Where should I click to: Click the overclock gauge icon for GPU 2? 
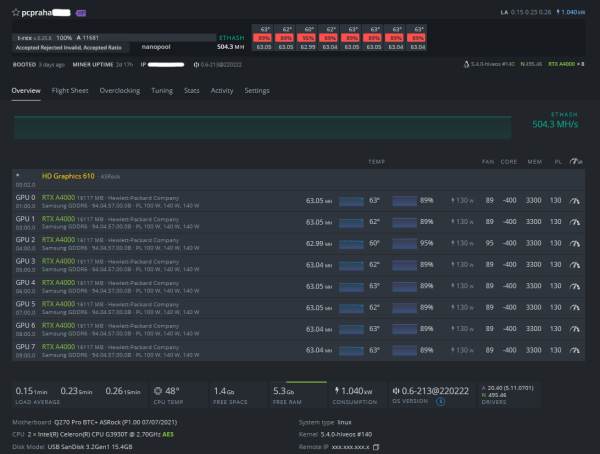(x=574, y=242)
